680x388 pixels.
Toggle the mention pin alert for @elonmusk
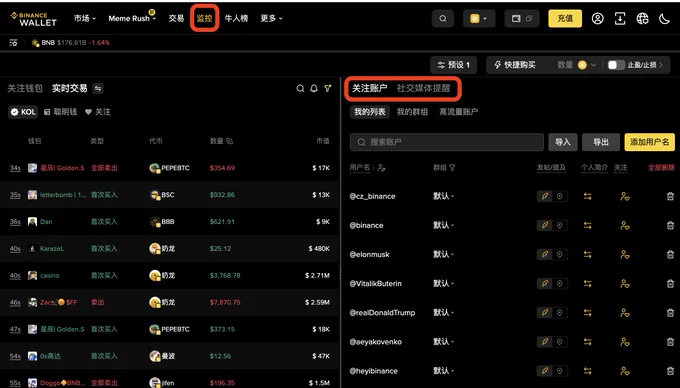[x=559, y=254]
